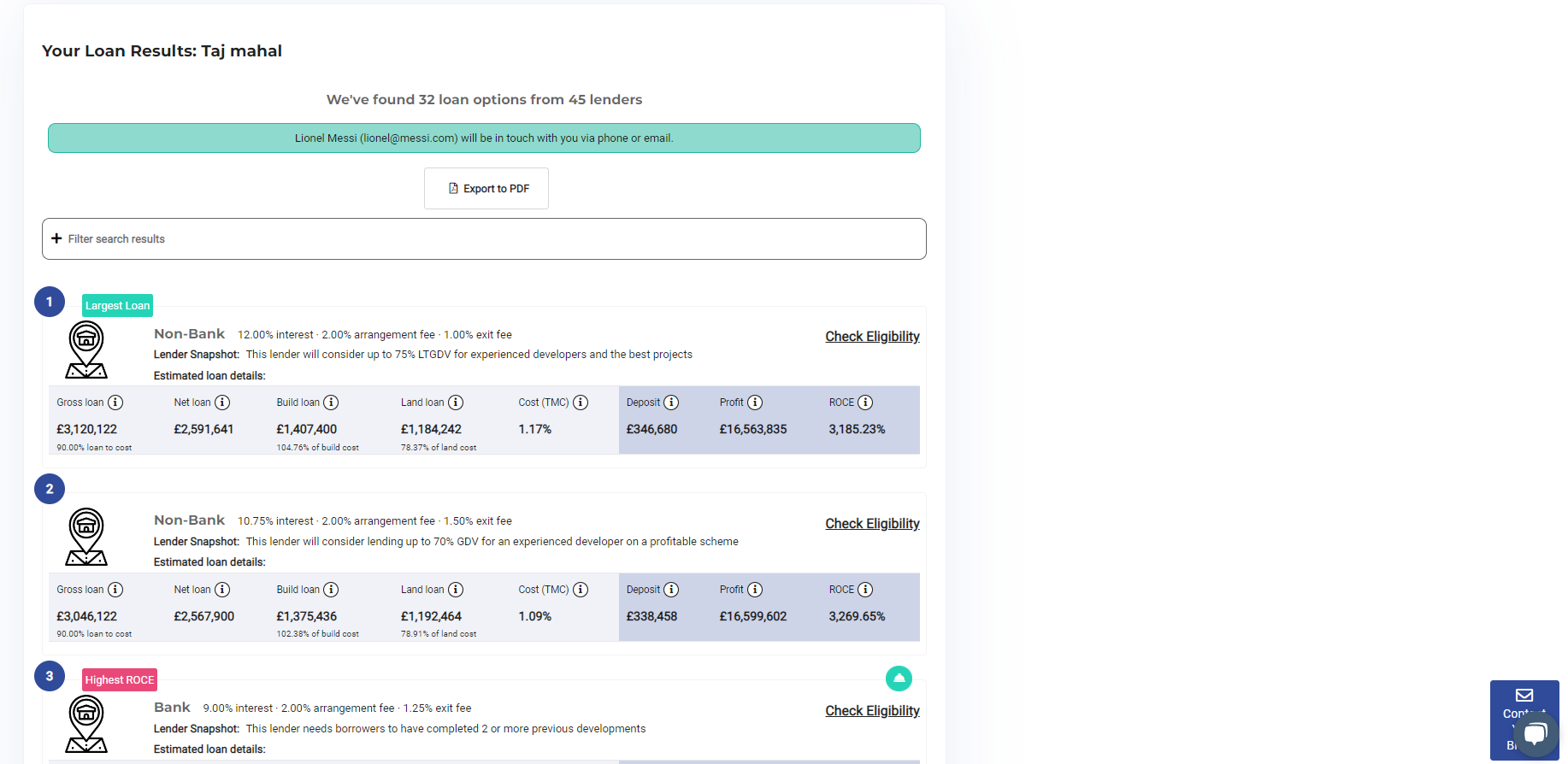Image resolution: width=1568 pixels, height=764 pixels.
Task: Check Eligibility for the first loan option
Action: pos(872,337)
